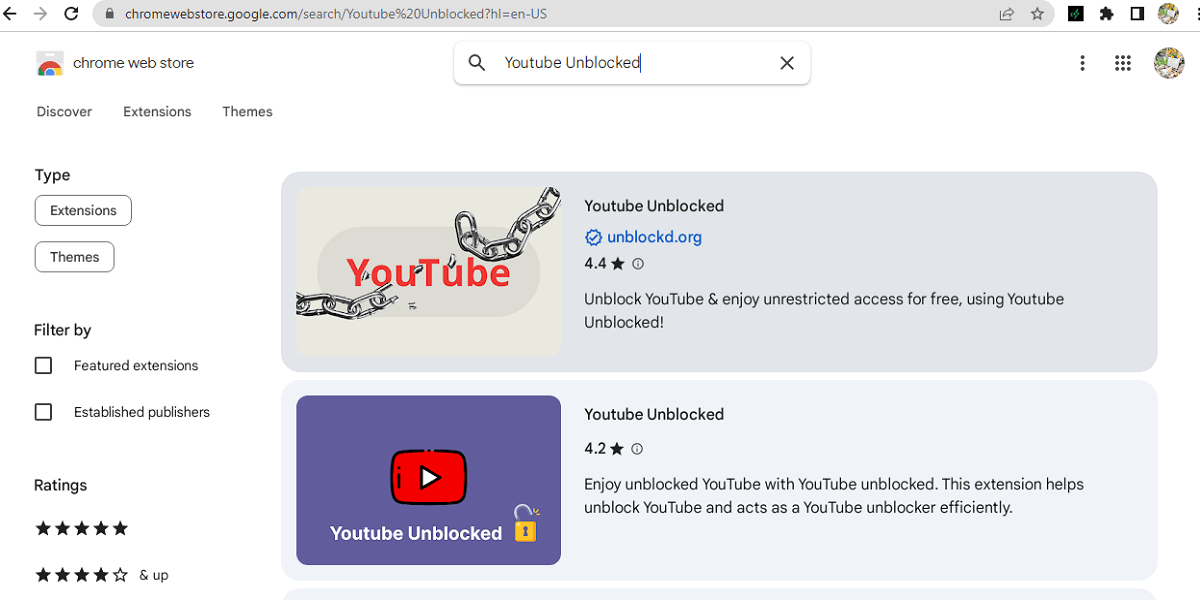Click the Ratings heading

(x=61, y=485)
